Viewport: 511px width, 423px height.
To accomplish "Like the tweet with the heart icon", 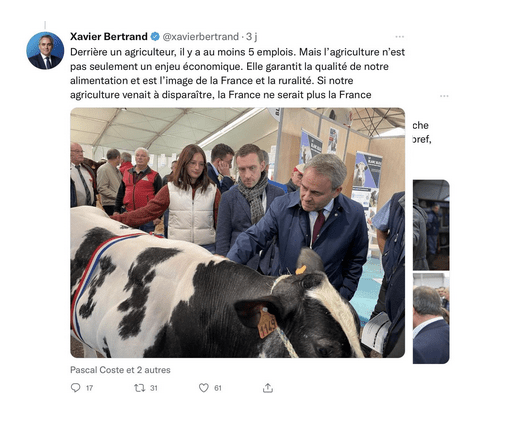I will [204, 388].
